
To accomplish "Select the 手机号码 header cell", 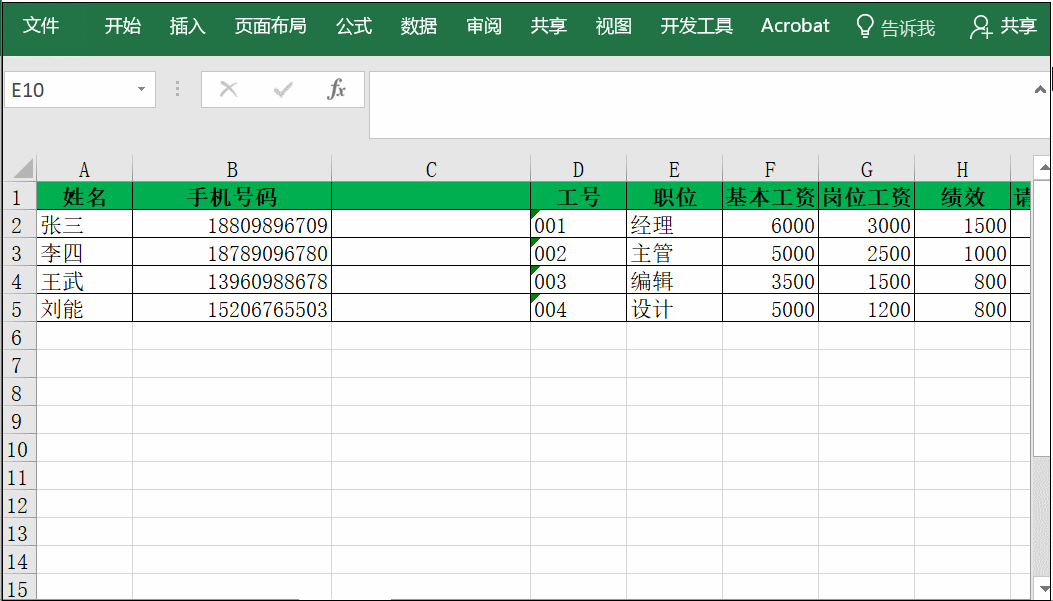I will pyautogui.click(x=232, y=197).
